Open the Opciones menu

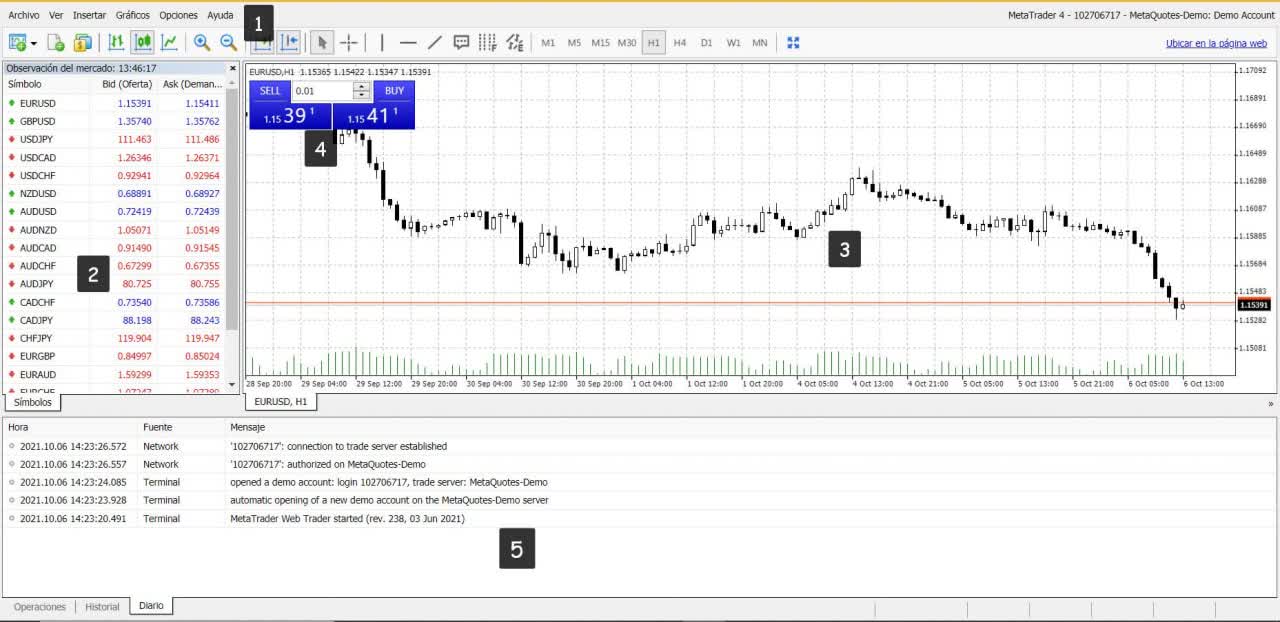pos(179,15)
